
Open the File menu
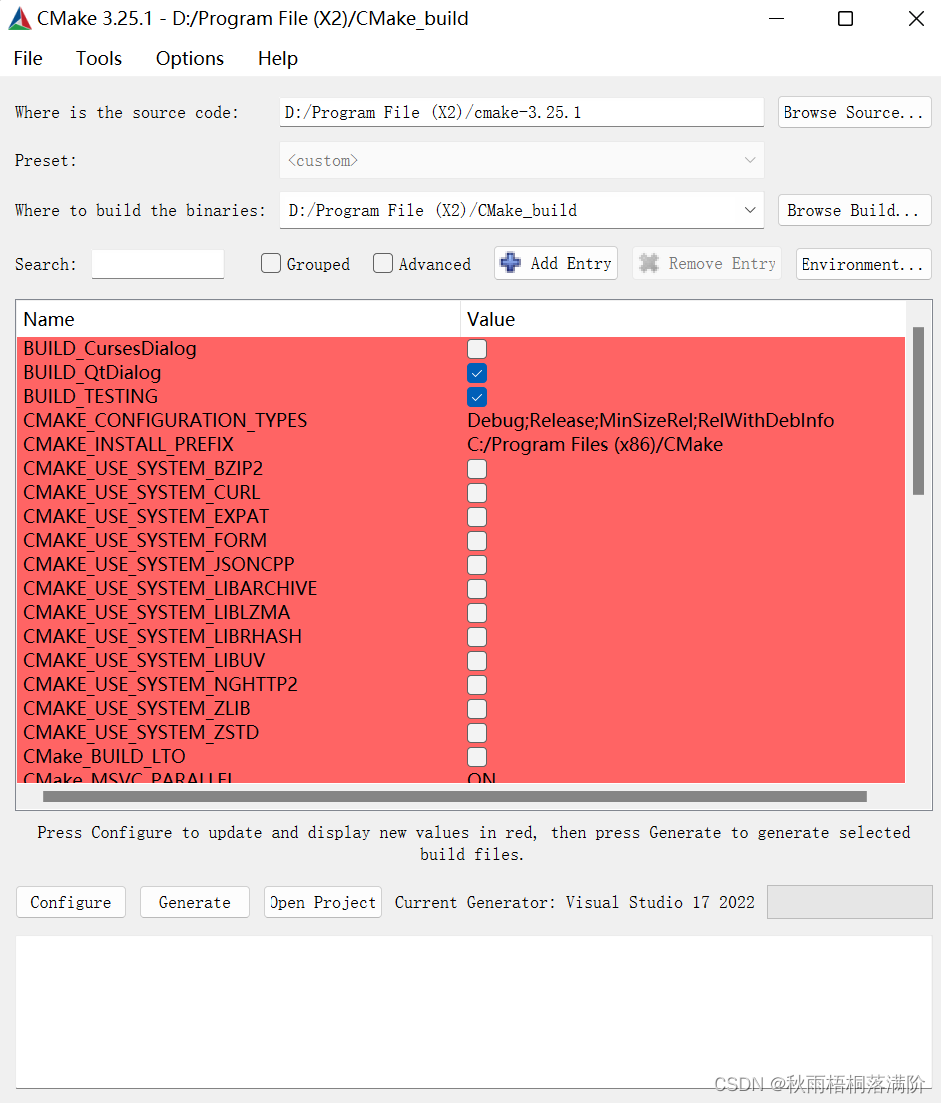[28, 58]
